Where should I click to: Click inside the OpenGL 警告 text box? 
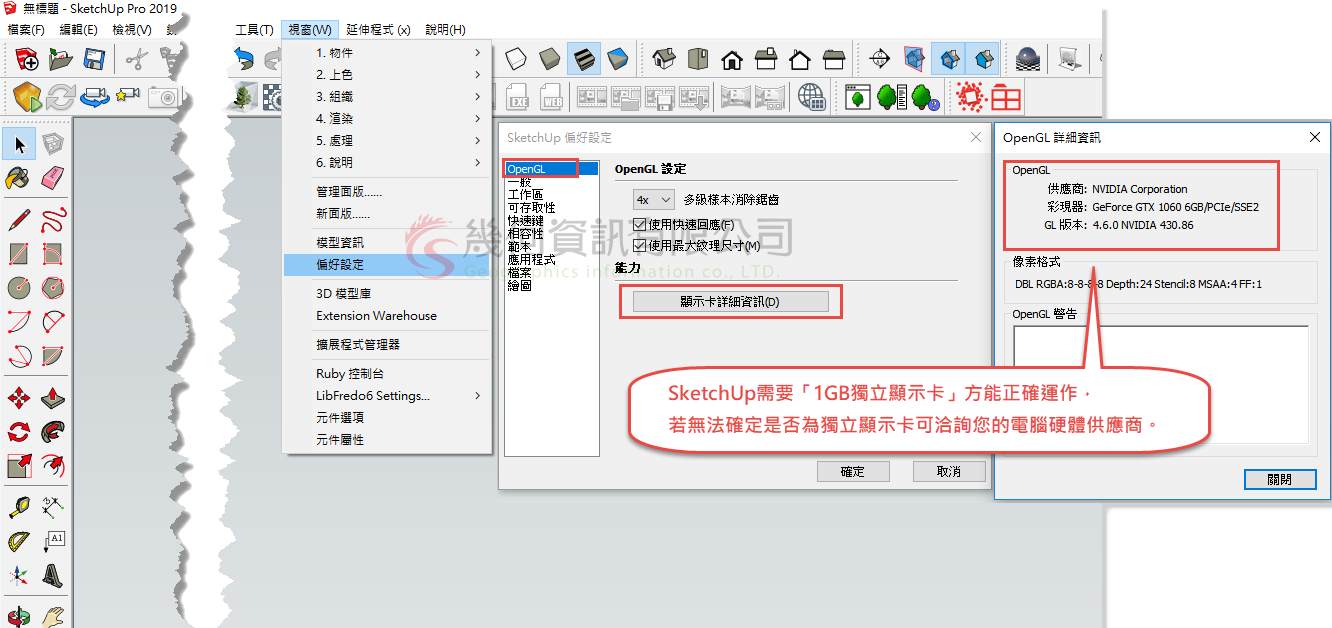pyautogui.click(x=1161, y=386)
